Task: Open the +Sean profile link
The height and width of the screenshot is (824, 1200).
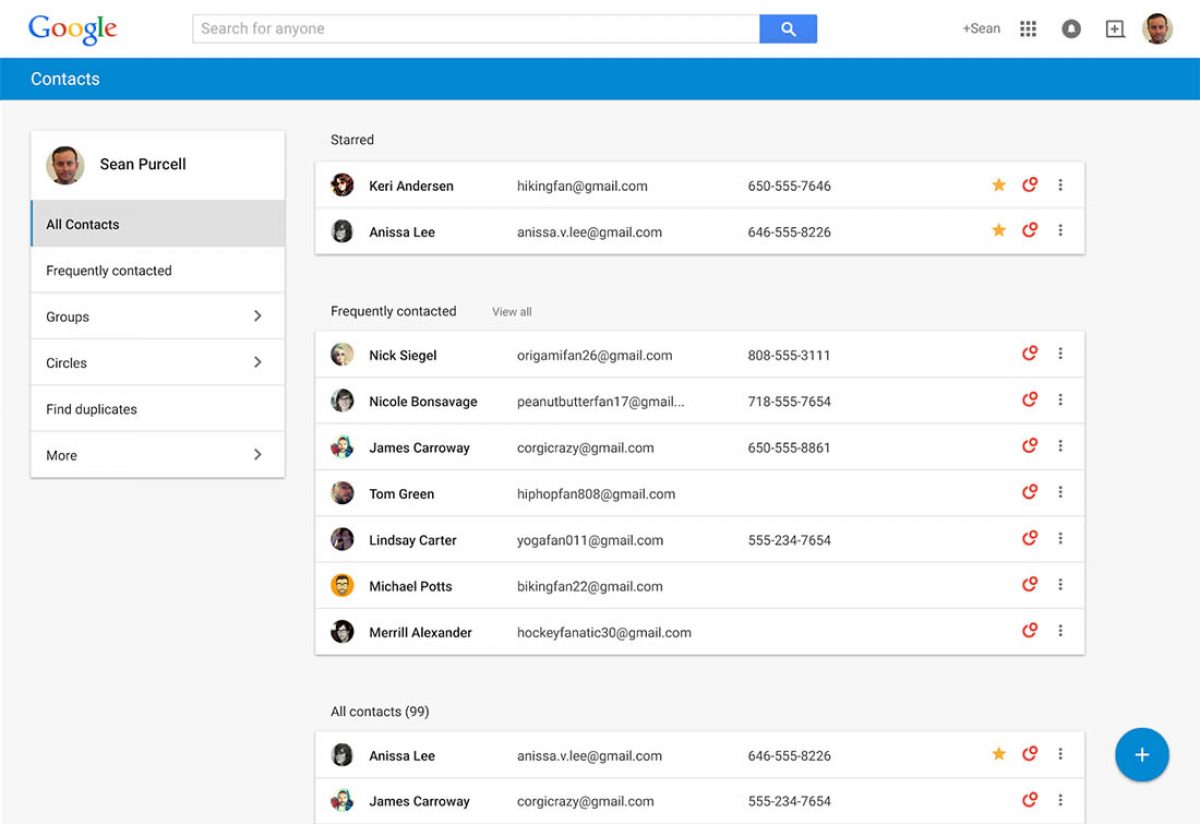Action: click(981, 29)
